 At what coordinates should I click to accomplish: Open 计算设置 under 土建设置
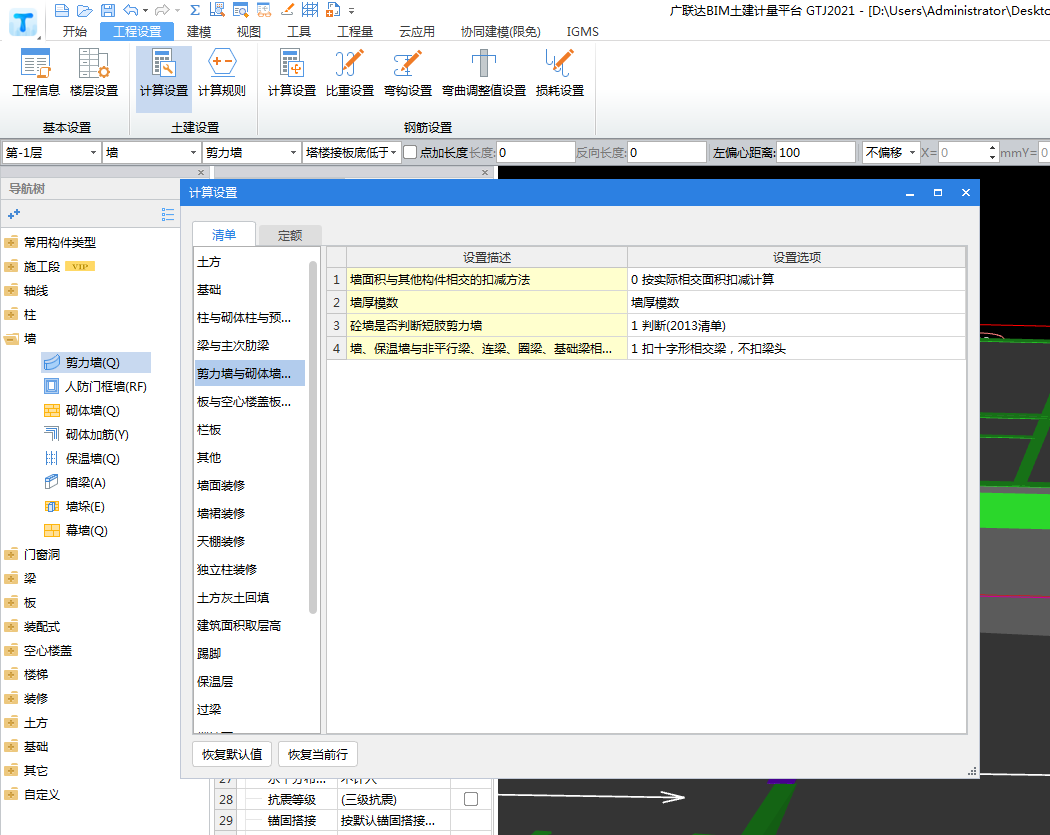point(163,79)
